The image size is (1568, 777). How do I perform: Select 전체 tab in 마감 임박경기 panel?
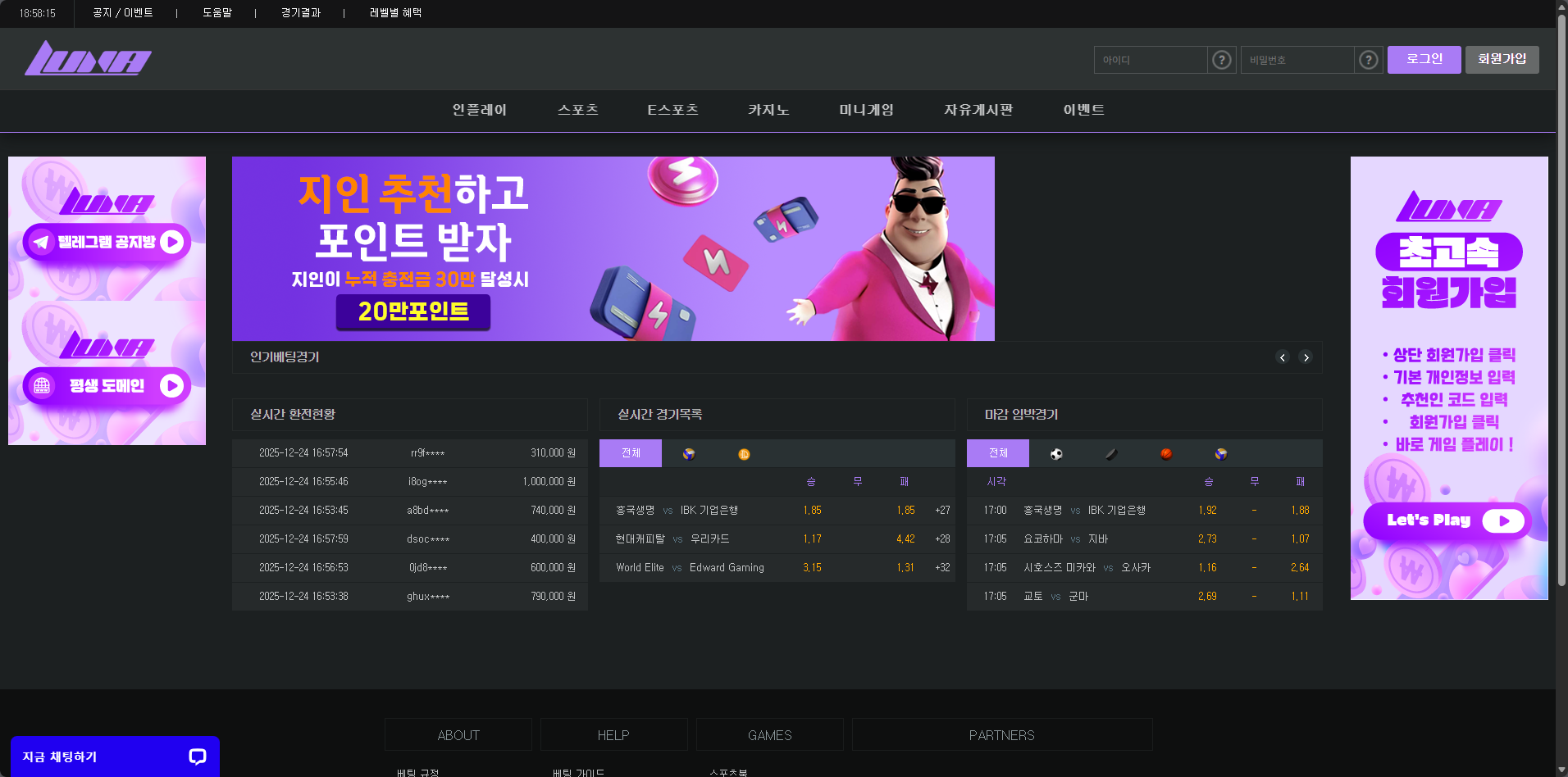pos(998,453)
